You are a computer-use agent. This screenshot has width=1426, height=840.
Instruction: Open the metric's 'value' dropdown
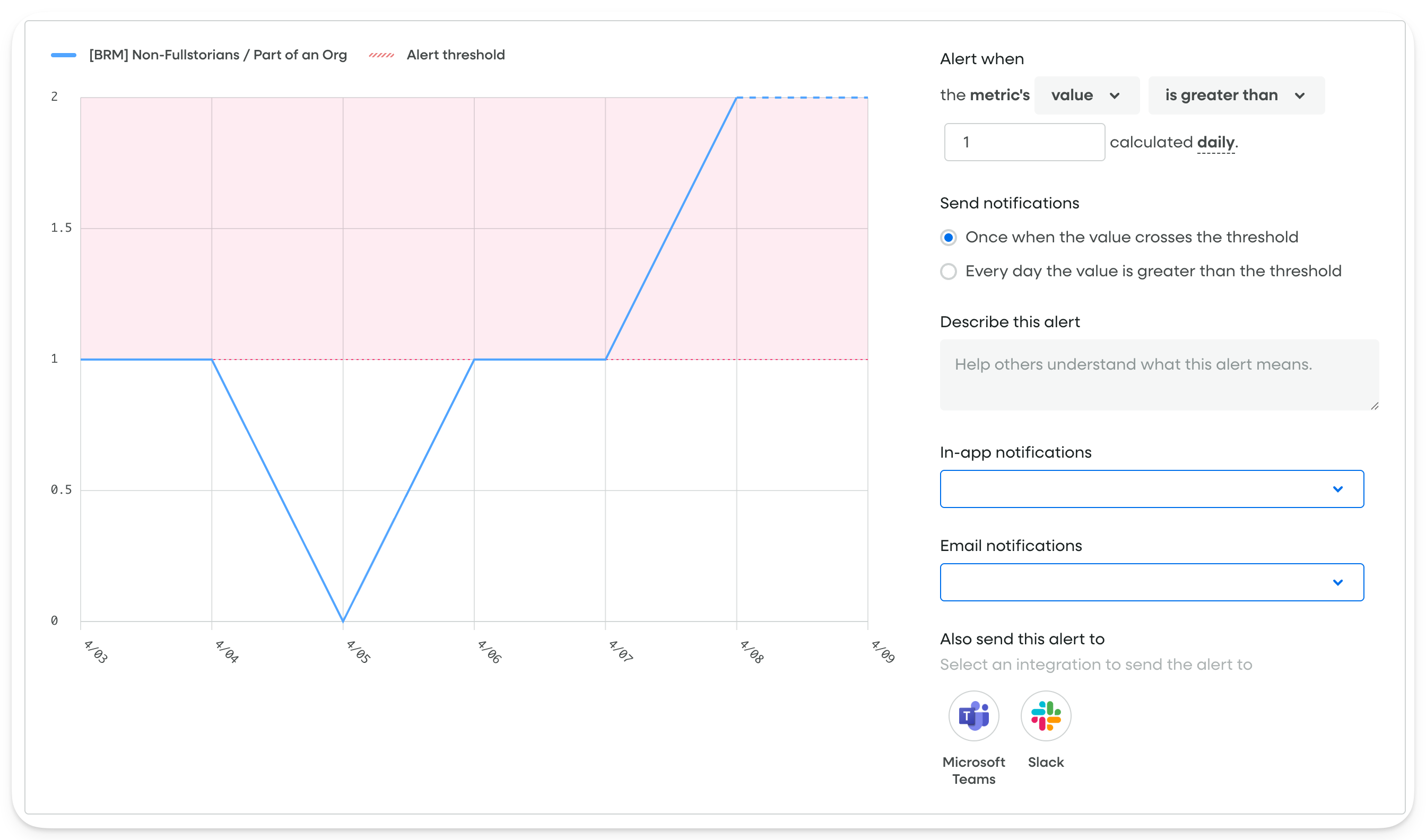point(1086,95)
